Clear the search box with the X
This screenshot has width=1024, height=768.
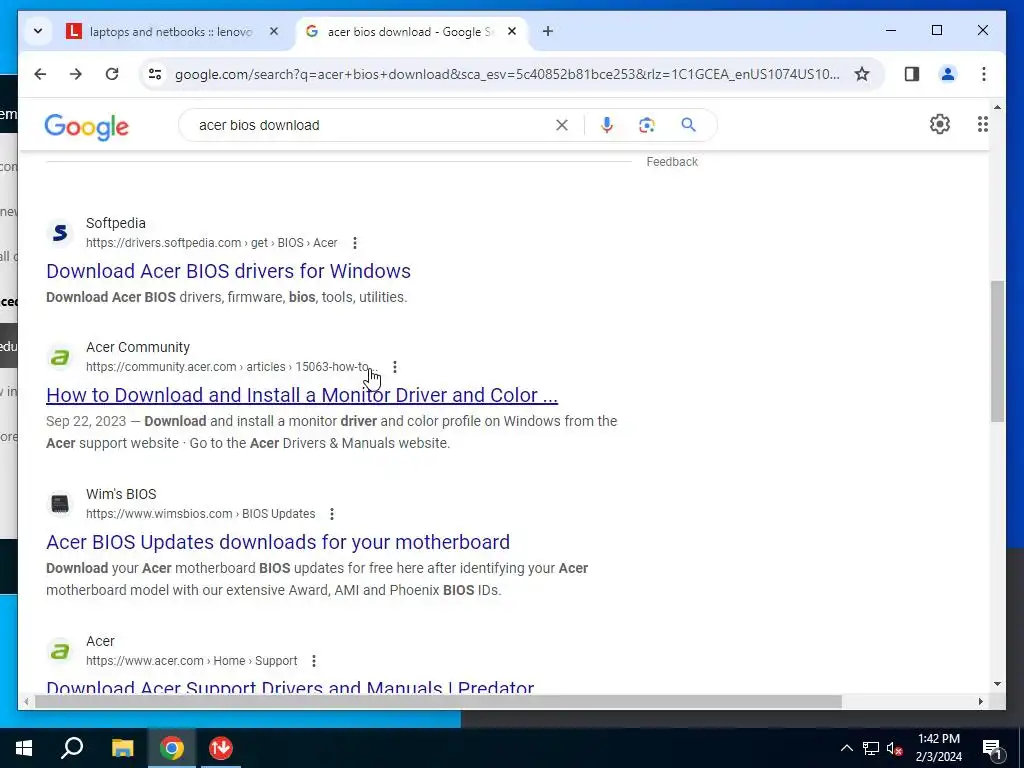click(x=562, y=125)
